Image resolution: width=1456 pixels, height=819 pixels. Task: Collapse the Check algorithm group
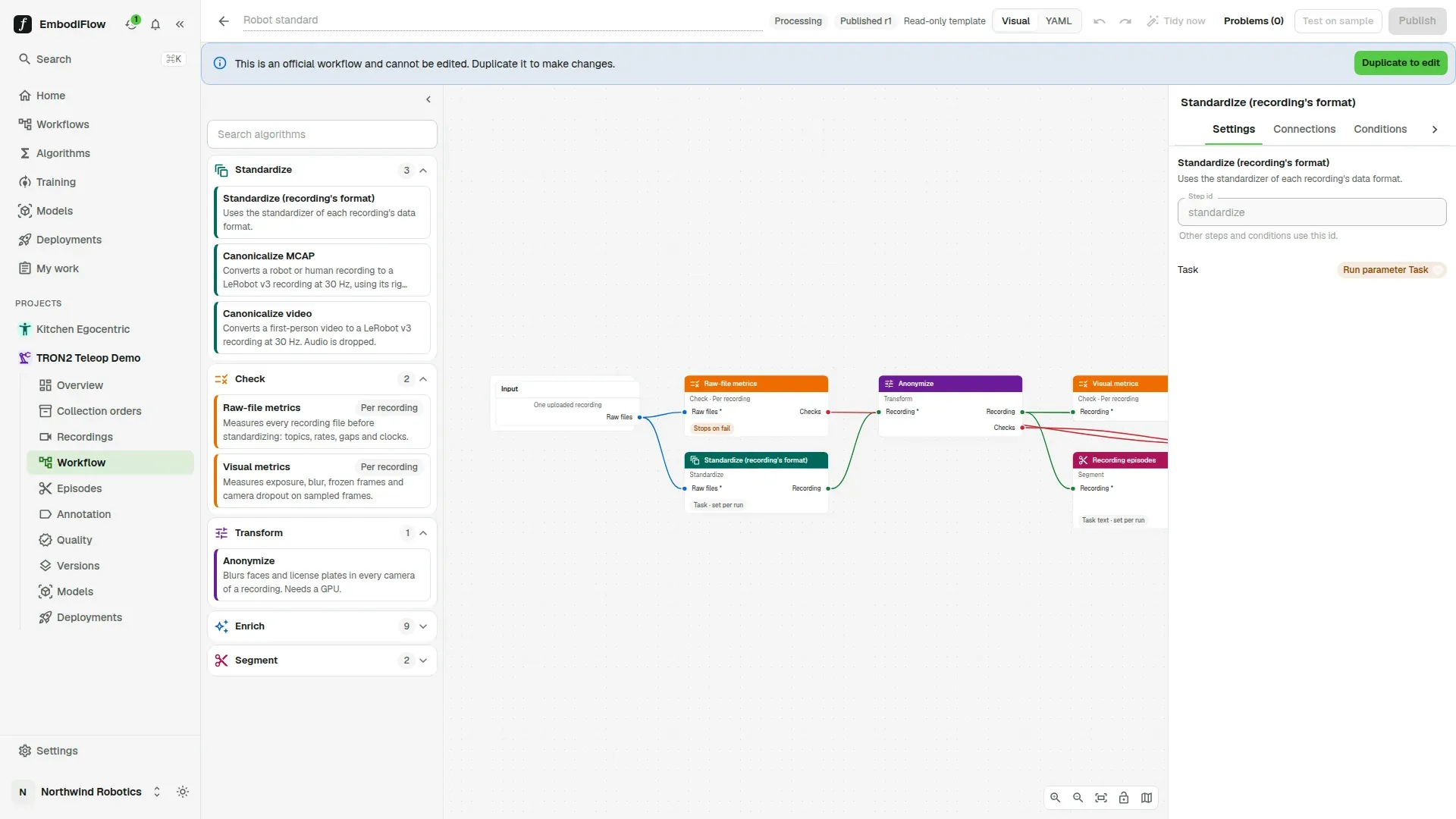pos(423,379)
